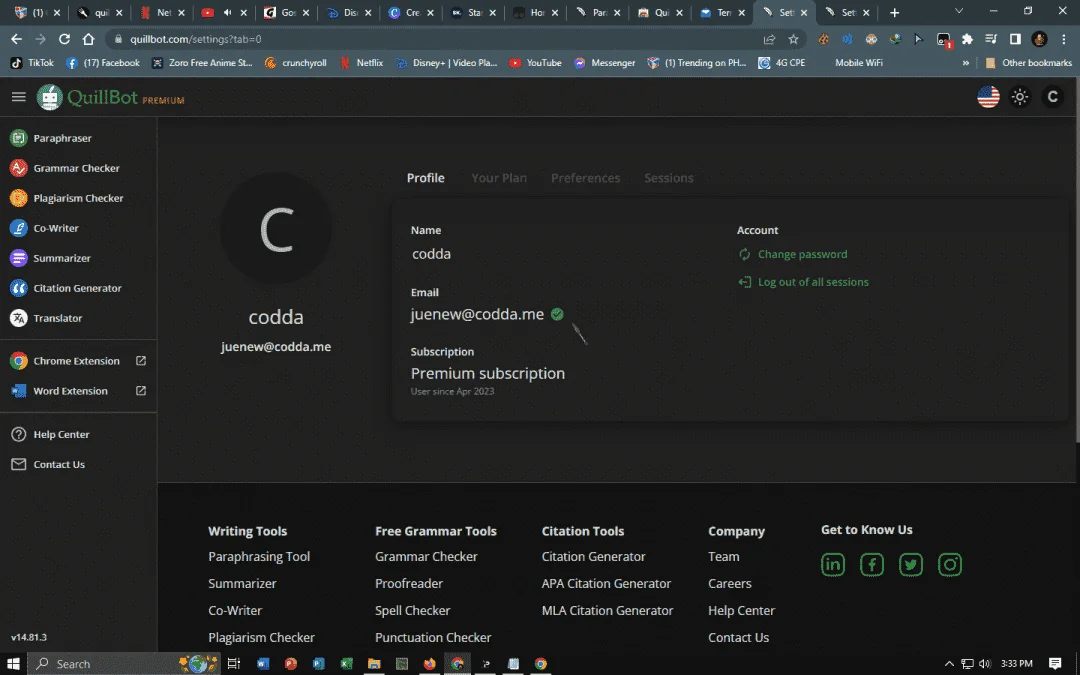Open Punctuation Checker footer link
Image resolution: width=1080 pixels, height=675 pixels.
tap(433, 637)
